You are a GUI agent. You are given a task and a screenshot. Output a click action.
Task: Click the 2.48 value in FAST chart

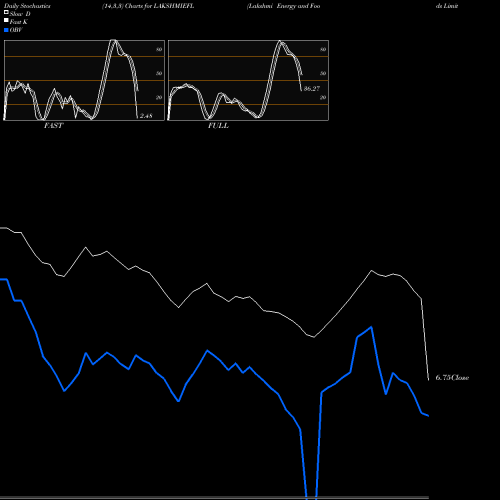(146, 116)
